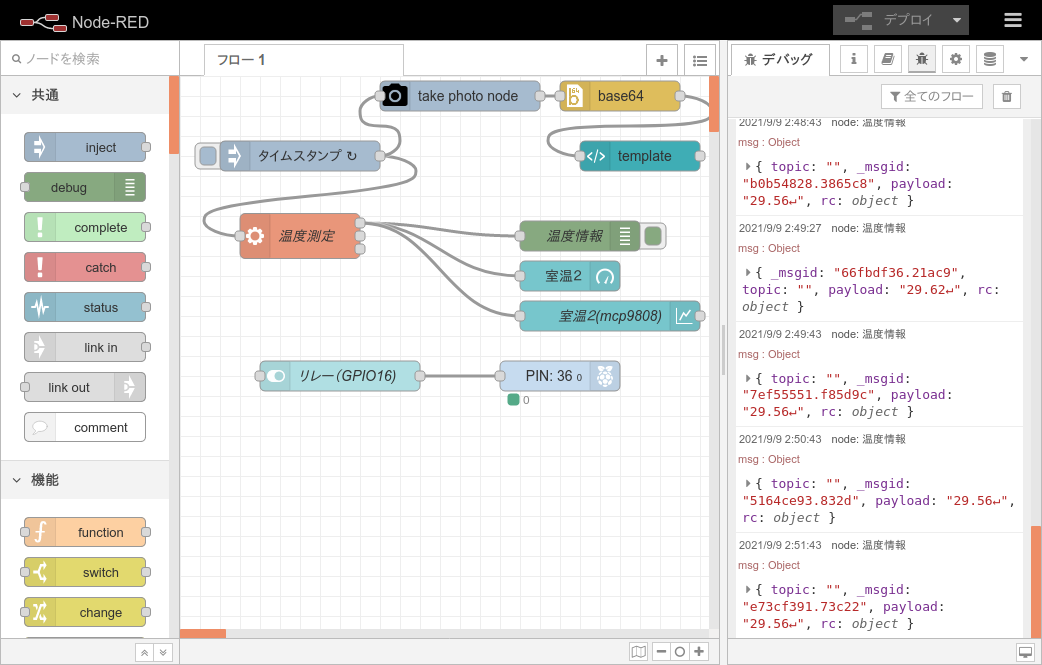Viewport: 1042px width, 665px height.
Task: Toggle the canvas navigator map
Action: (639, 652)
